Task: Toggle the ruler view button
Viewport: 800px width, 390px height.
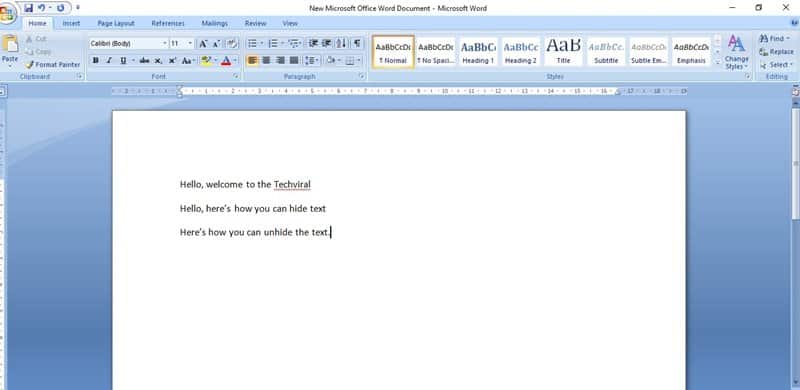Action: click(x=795, y=91)
